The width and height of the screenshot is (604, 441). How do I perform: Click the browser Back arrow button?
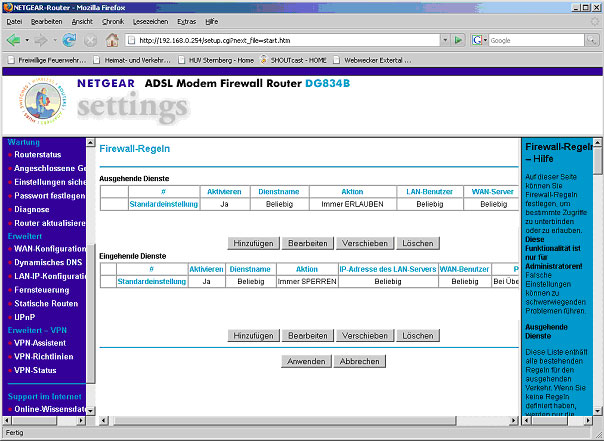14,40
